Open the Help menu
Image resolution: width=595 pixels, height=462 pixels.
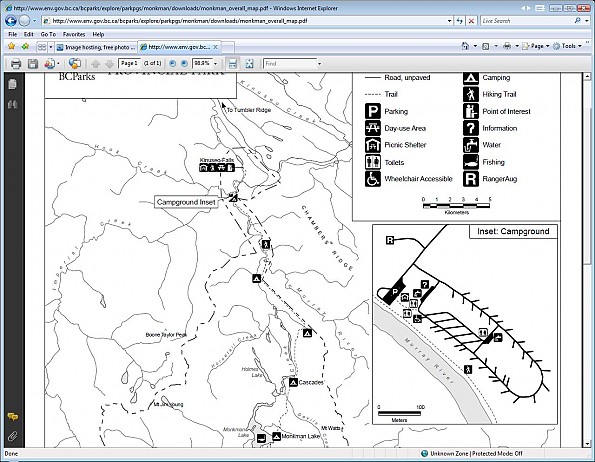98,34
